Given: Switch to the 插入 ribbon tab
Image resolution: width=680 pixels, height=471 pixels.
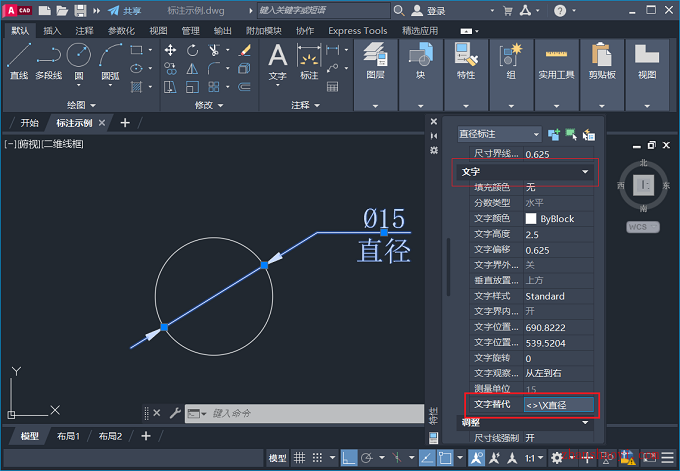Looking at the screenshot, I should 52,31.
